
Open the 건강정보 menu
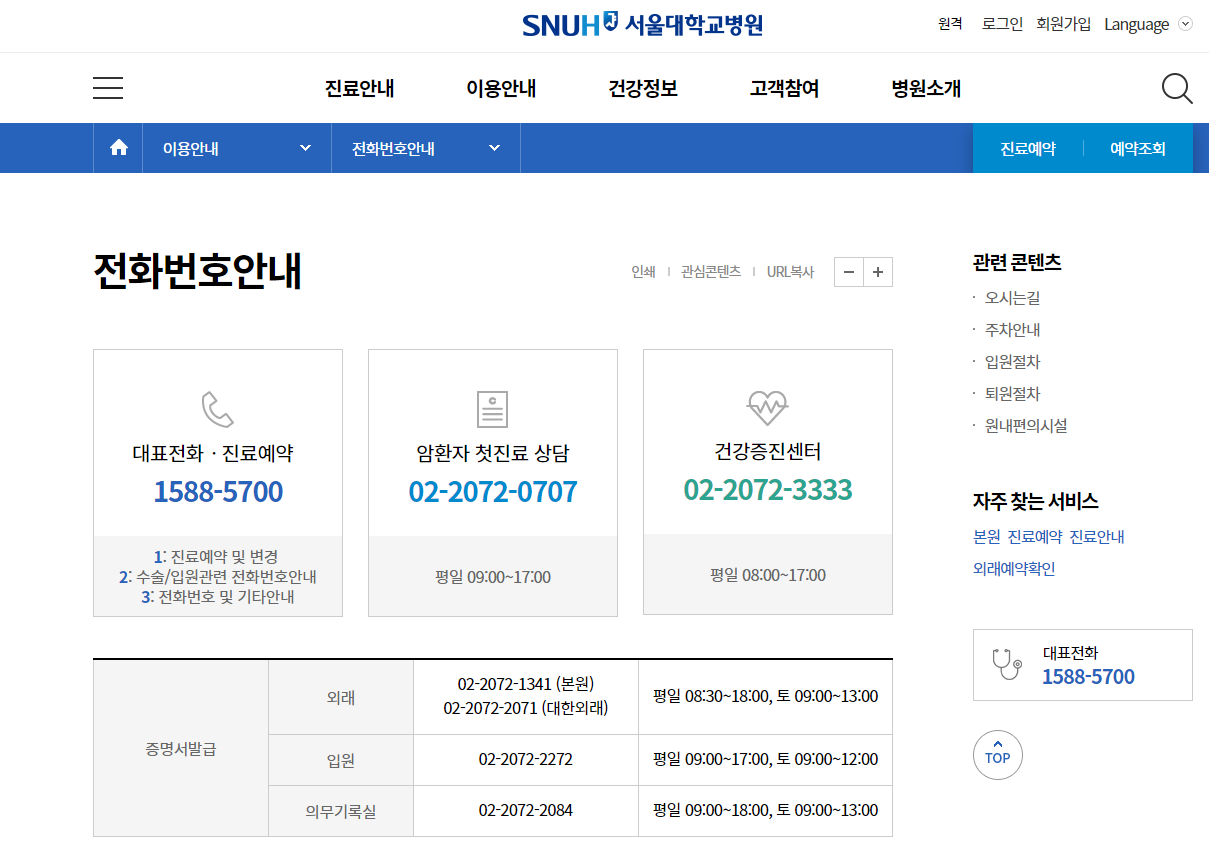642,88
